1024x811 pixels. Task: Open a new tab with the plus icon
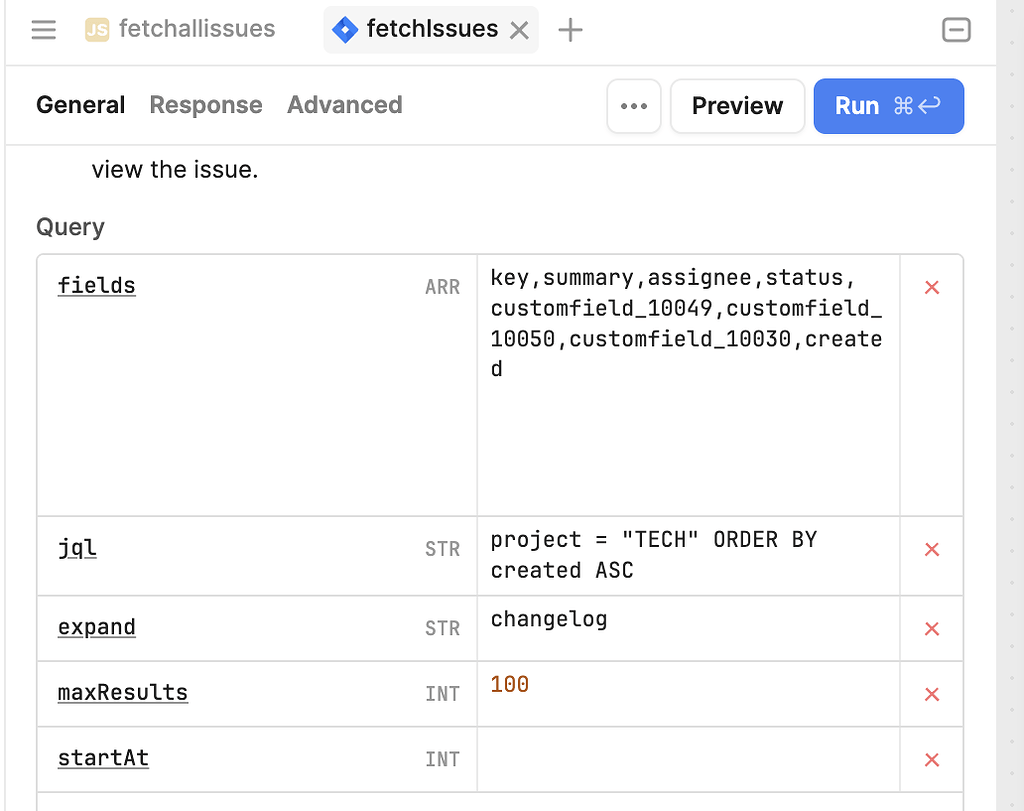(570, 30)
